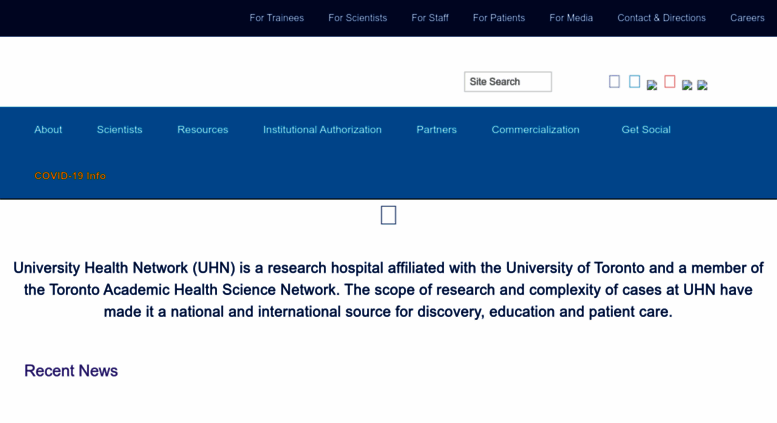This screenshot has height=423, width=777.
Task: Open the Commercialization menu
Action: point(535,130)
